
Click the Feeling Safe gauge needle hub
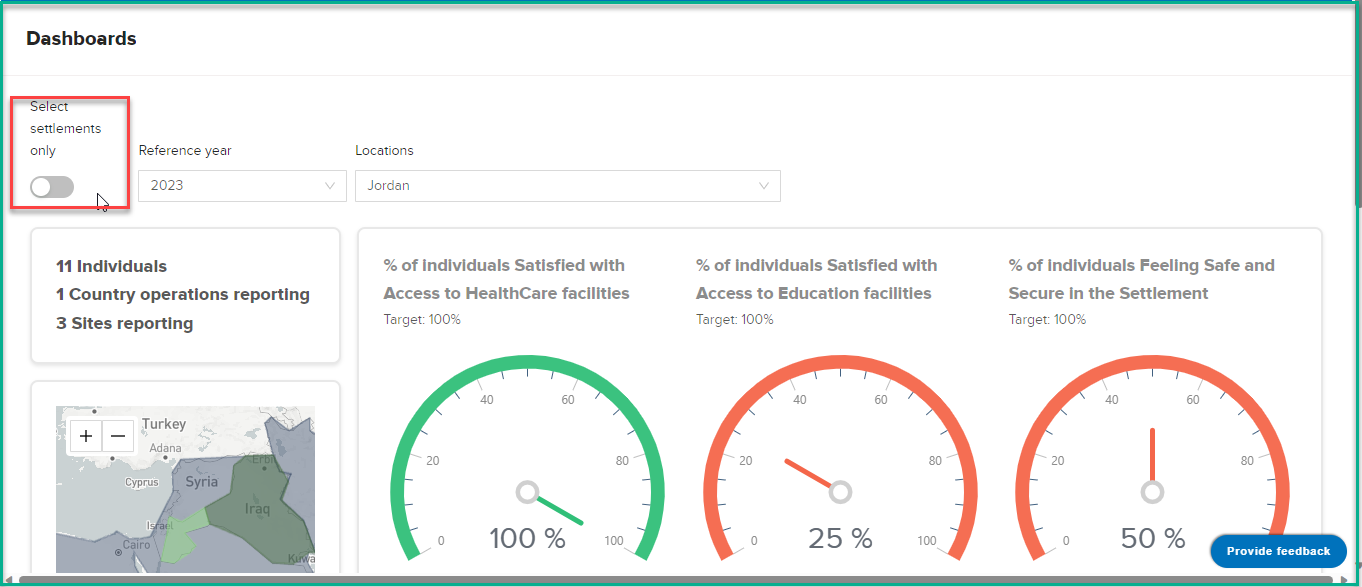(x=1152, y=492)
